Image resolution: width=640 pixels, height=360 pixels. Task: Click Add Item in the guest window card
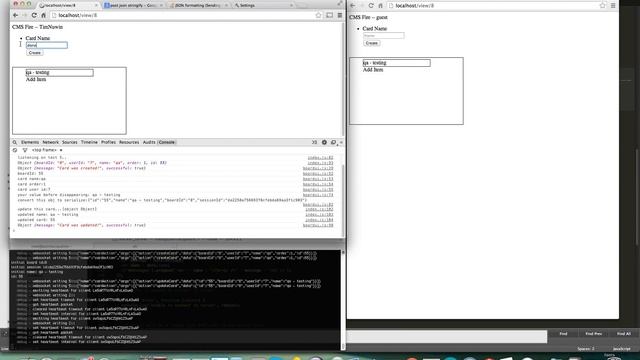[x=373, y=70]
